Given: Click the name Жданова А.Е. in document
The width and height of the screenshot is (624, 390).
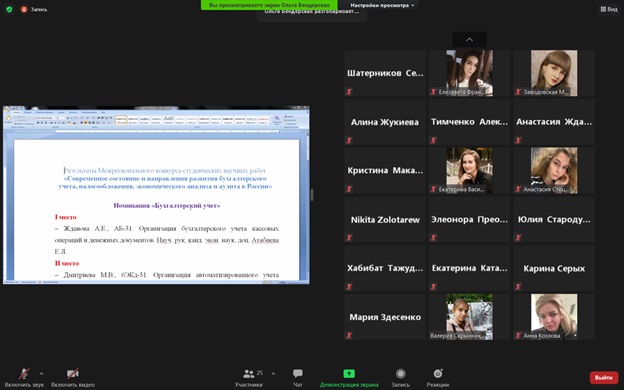Looking at the screenshot, I should (x=87, y=228).
